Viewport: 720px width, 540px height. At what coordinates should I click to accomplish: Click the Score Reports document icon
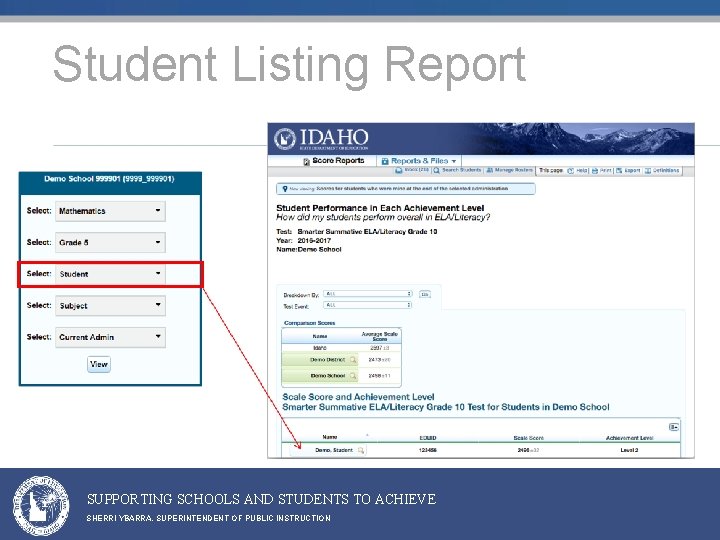(306, 162)
